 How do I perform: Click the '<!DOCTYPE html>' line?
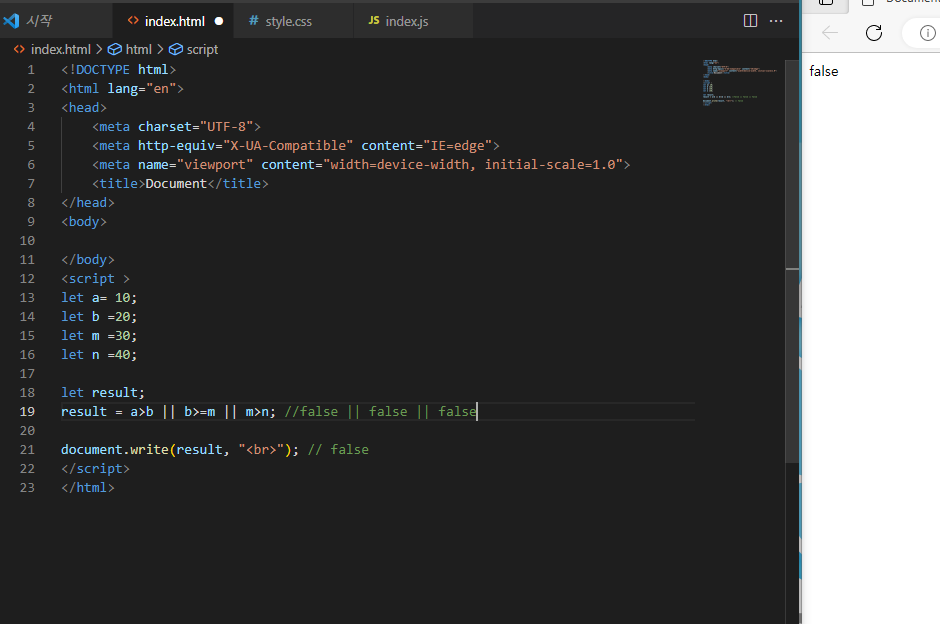[119, 70]
